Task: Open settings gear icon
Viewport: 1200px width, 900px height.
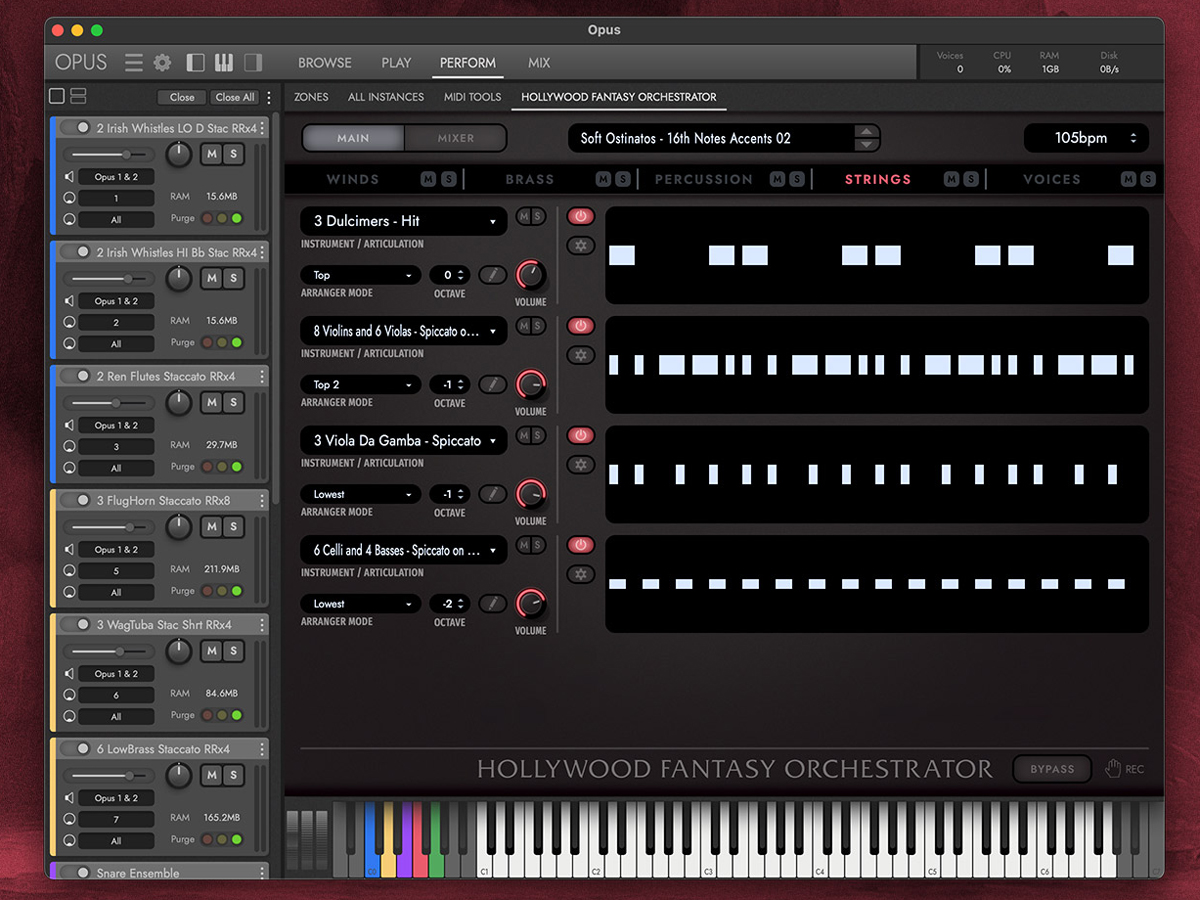Action: pyautogui.click(x=162, y=63)
